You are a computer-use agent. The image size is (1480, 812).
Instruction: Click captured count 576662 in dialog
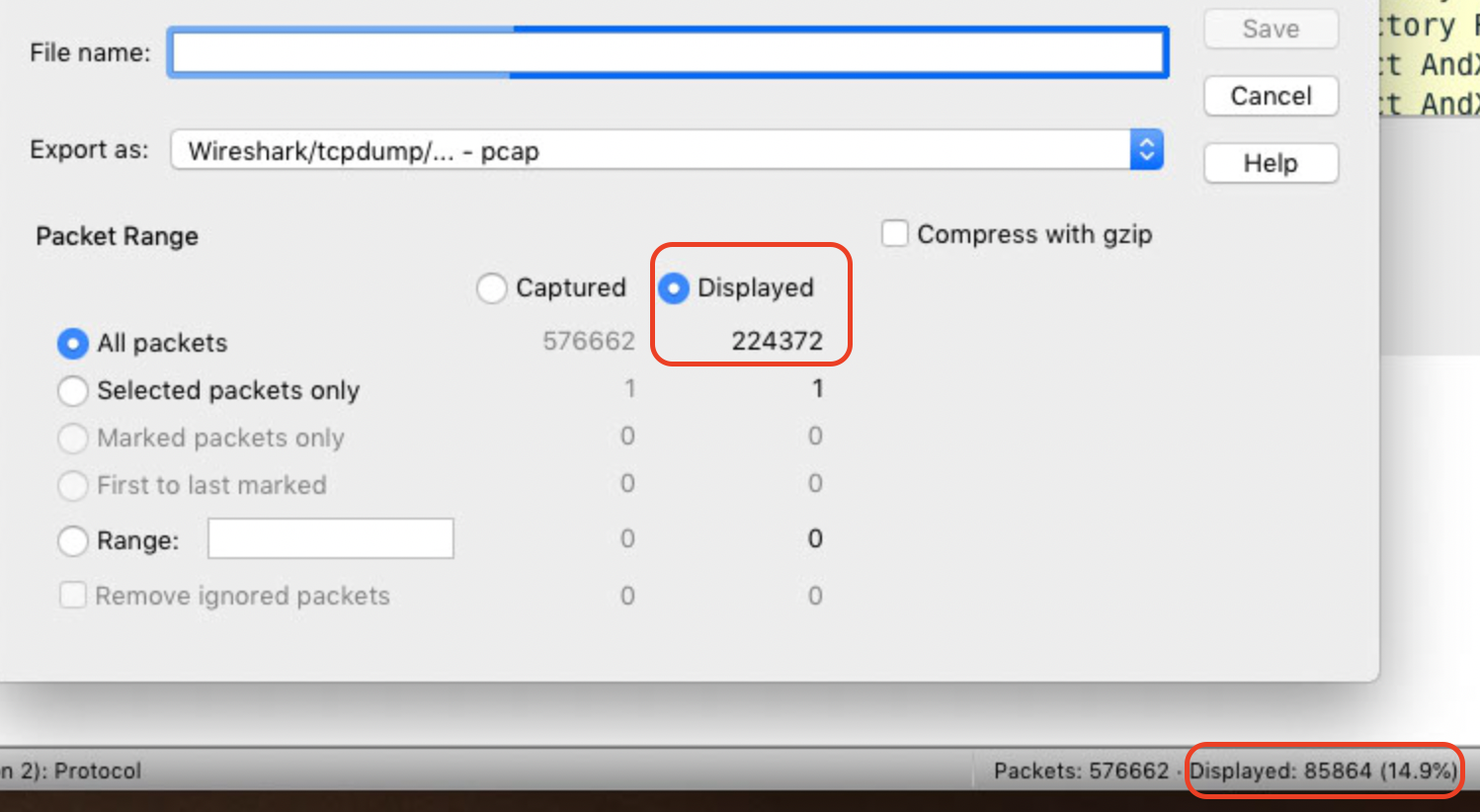[589, 341]
